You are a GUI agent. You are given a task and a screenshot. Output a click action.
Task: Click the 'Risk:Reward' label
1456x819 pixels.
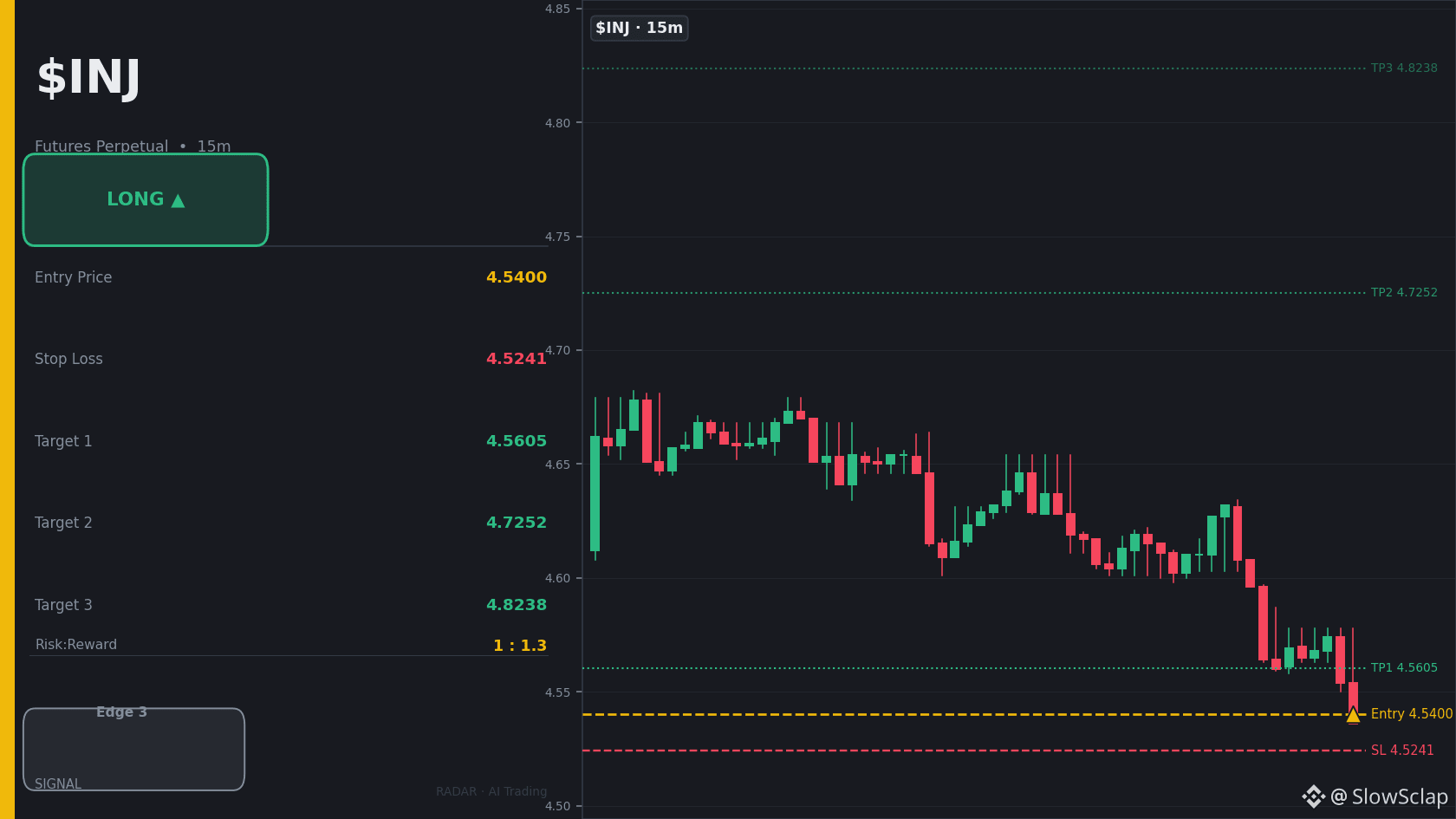click(76, 645)
